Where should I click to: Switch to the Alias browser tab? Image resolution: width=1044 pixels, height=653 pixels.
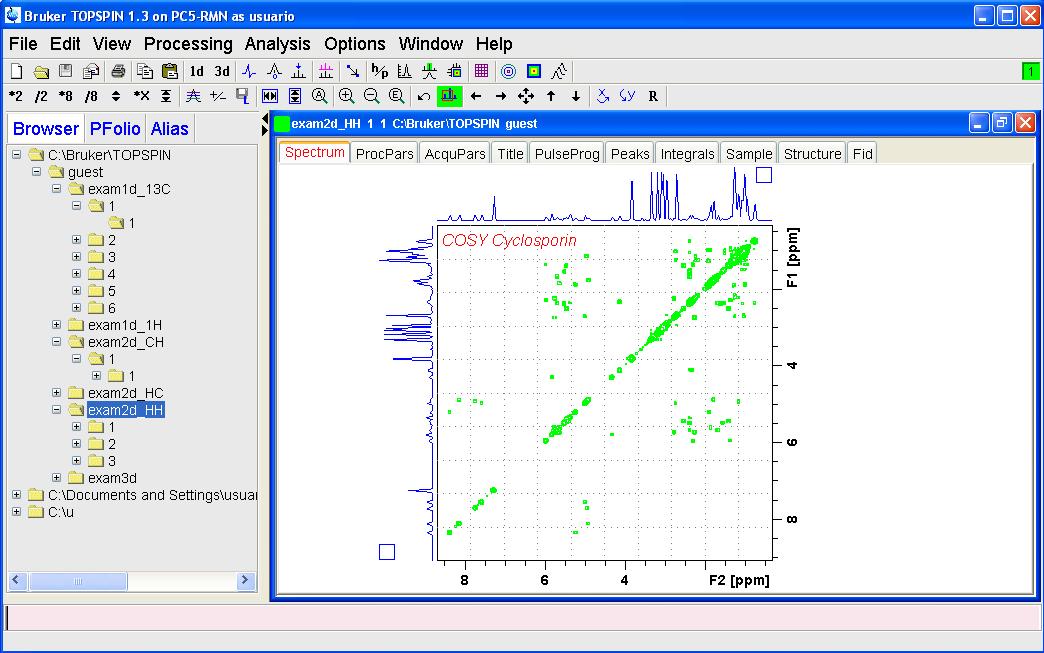(x=169, y=128)
